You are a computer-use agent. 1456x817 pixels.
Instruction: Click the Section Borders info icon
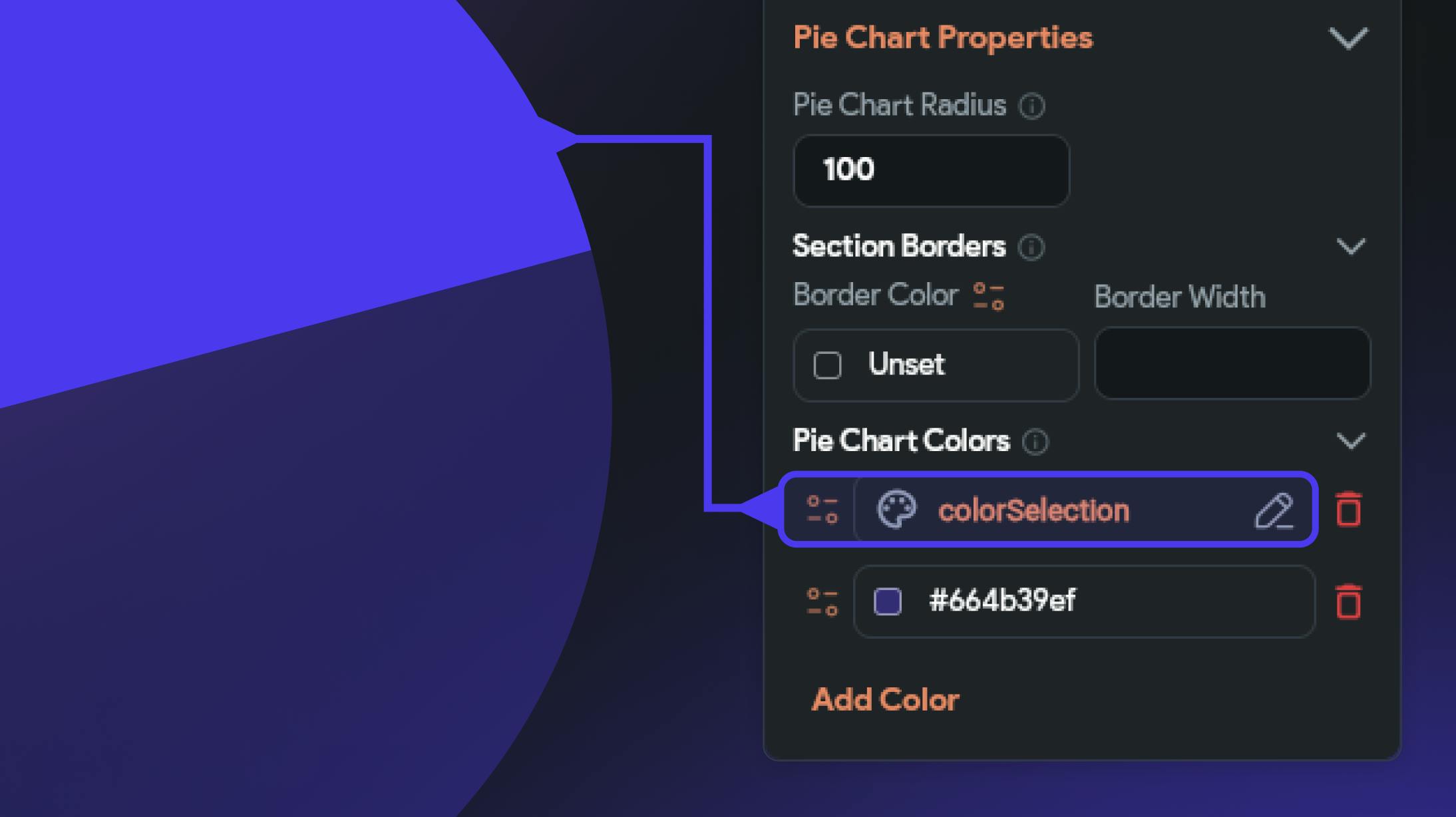(1031, 247)
